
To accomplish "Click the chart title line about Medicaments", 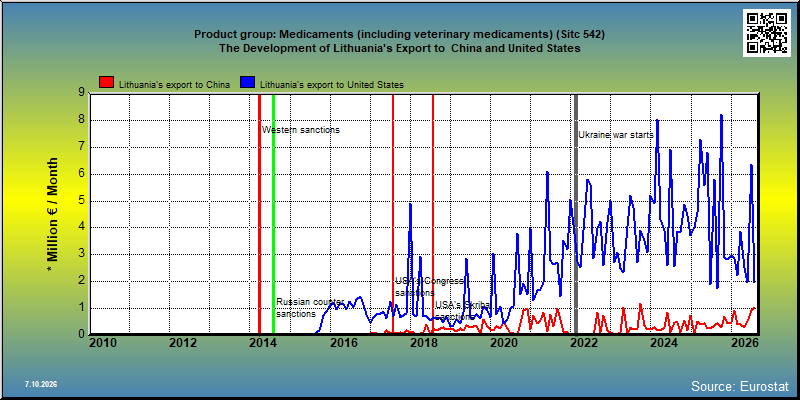I will 399,35.
